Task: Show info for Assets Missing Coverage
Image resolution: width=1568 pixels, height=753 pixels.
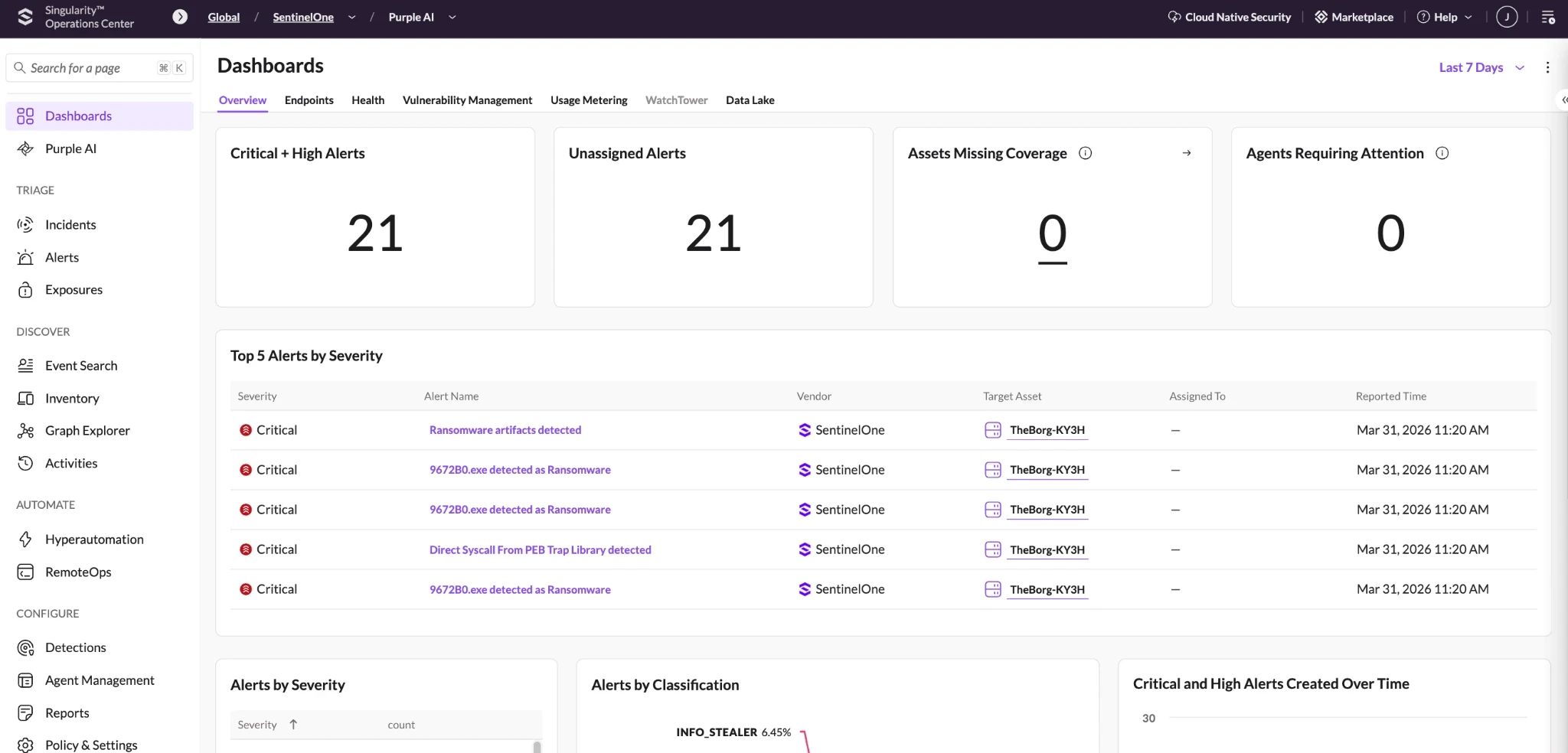Action: (1085, 153)
